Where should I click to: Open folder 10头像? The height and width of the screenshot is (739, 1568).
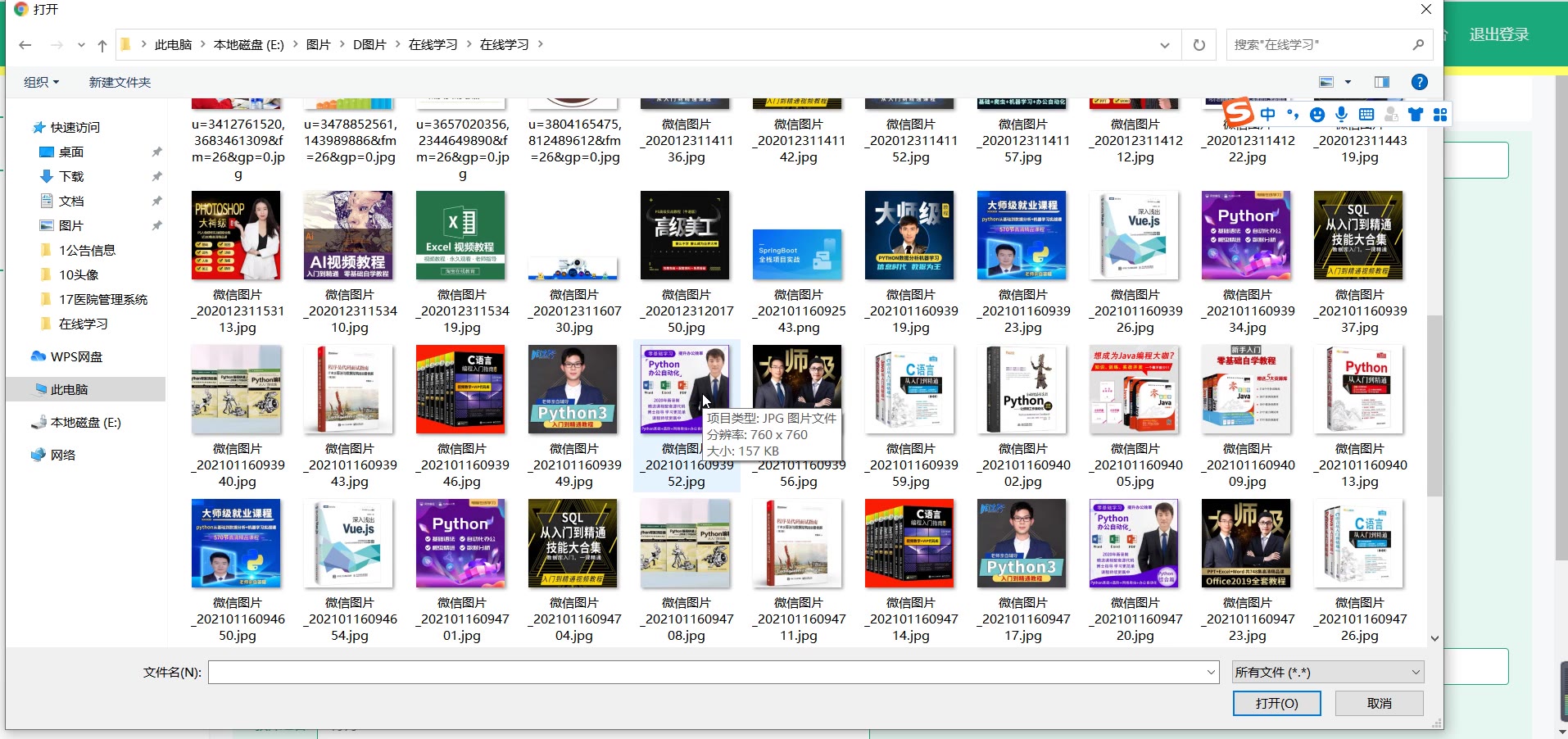(79, 274)
